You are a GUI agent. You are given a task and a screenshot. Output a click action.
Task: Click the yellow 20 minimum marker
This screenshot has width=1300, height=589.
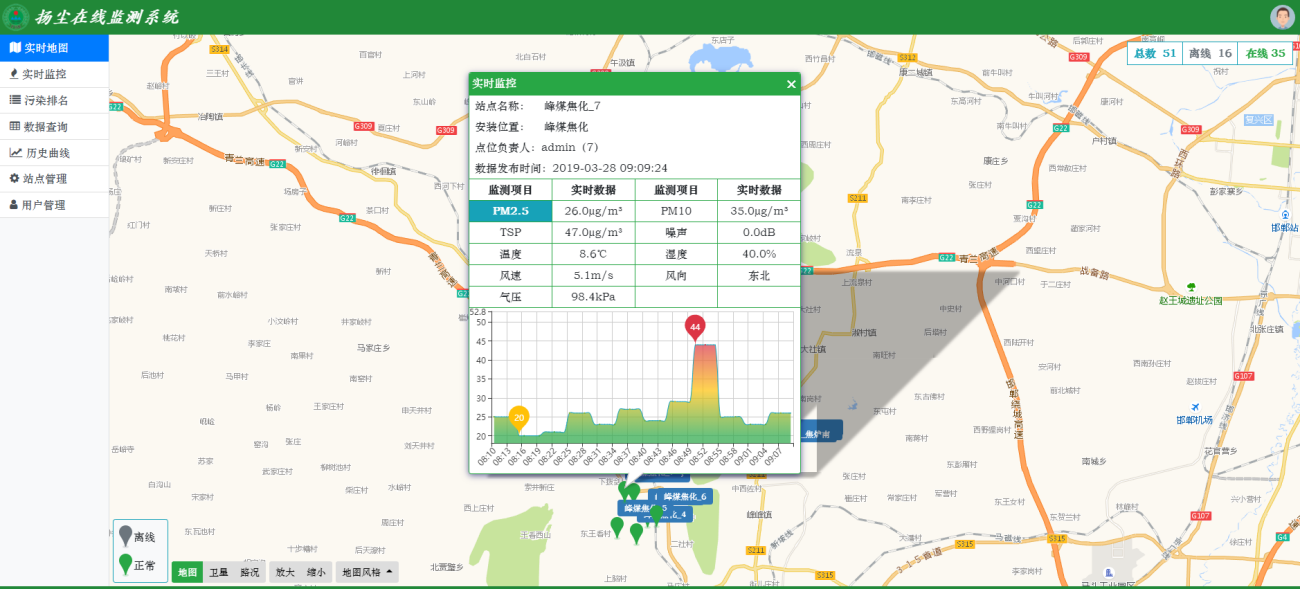(x=518, y=417)
